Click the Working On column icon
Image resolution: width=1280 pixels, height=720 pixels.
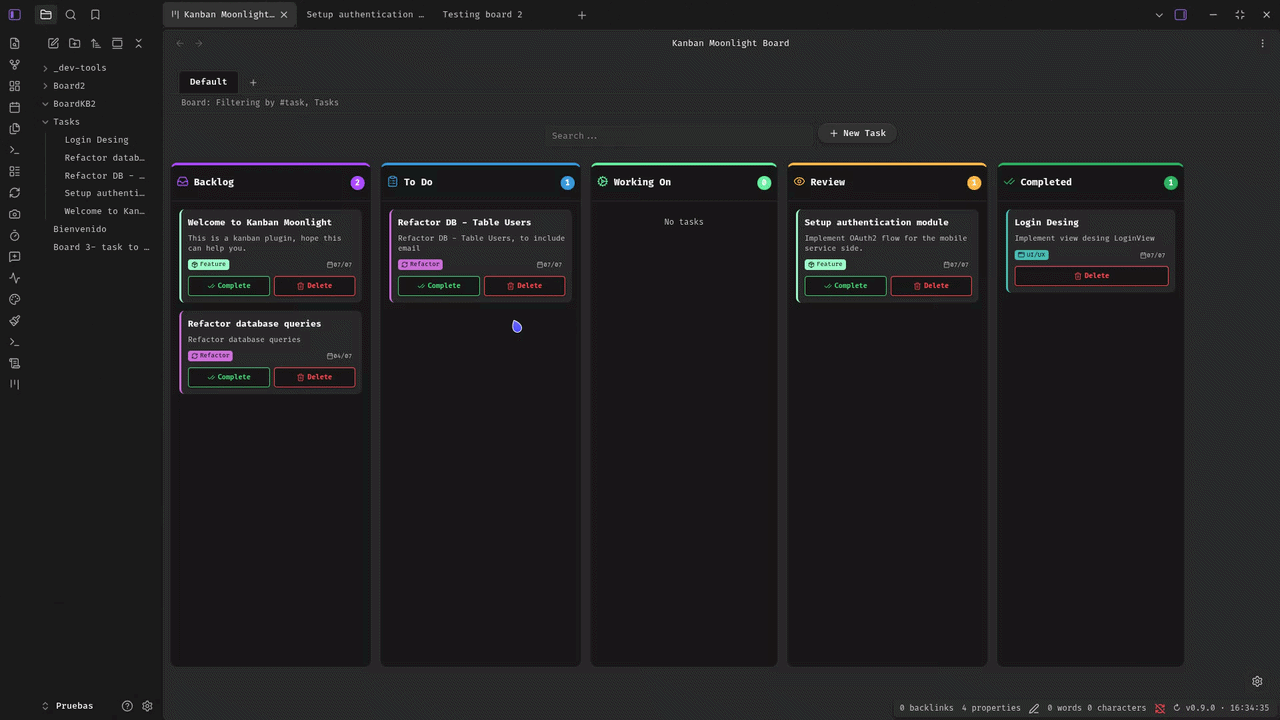point(602,182)
